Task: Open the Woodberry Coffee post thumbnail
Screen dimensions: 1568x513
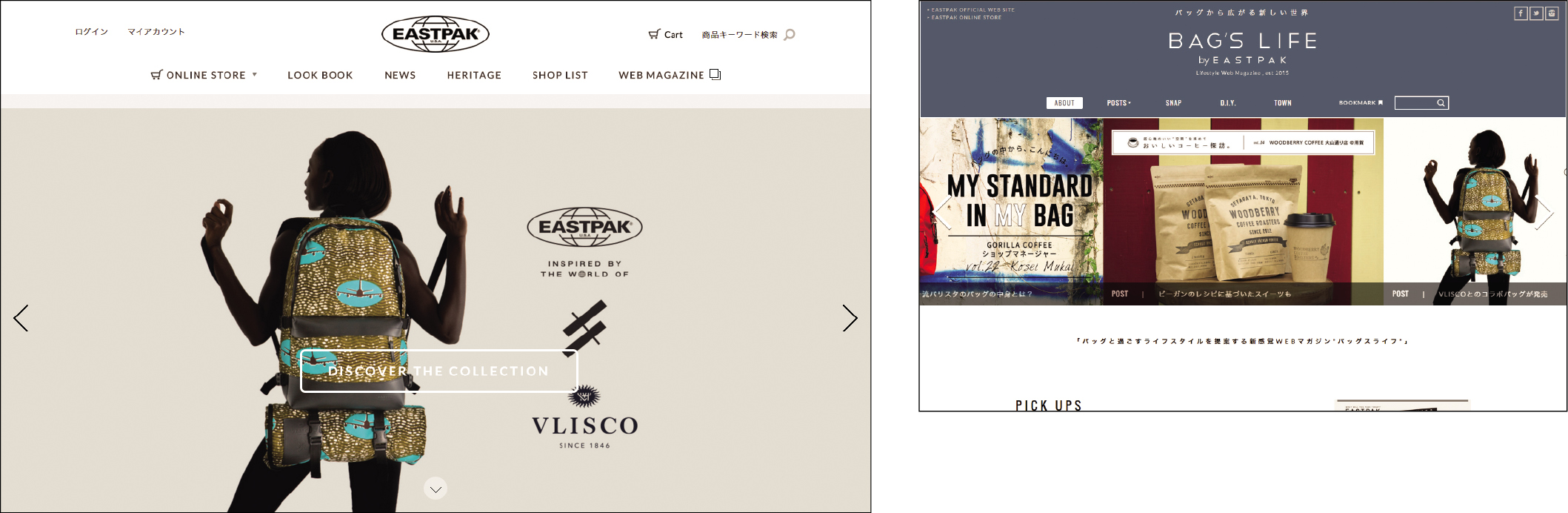Action: pos(1243,211)
